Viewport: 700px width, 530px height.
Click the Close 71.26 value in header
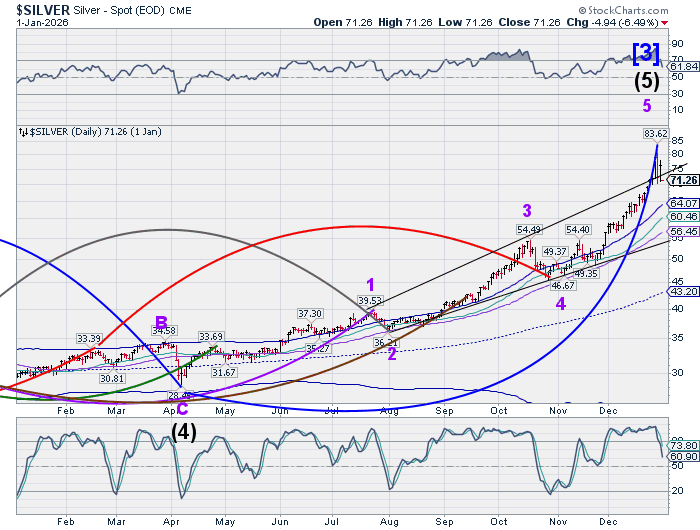pyautogui.click(x=552, y=22)
